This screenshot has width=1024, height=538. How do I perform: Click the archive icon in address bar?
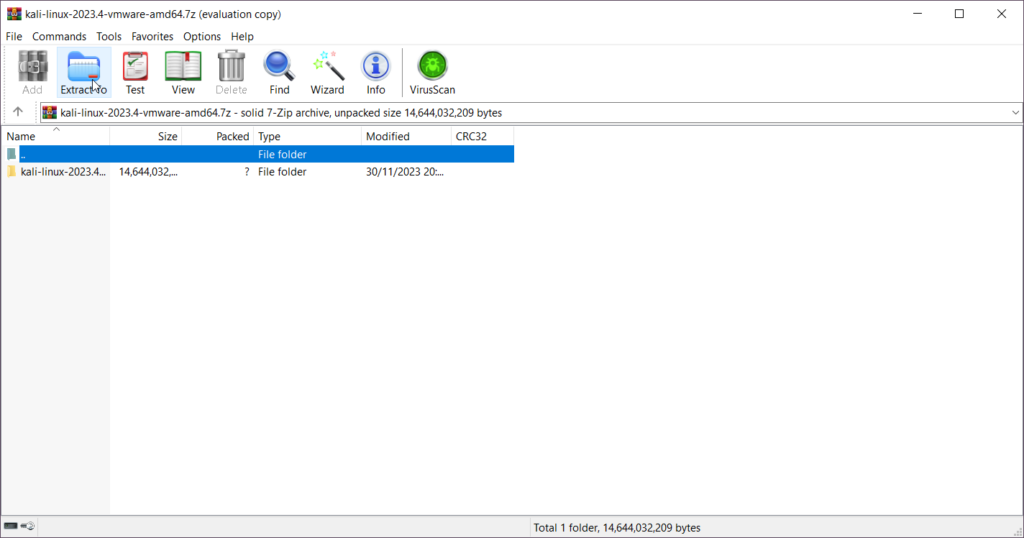coord(50,112)
